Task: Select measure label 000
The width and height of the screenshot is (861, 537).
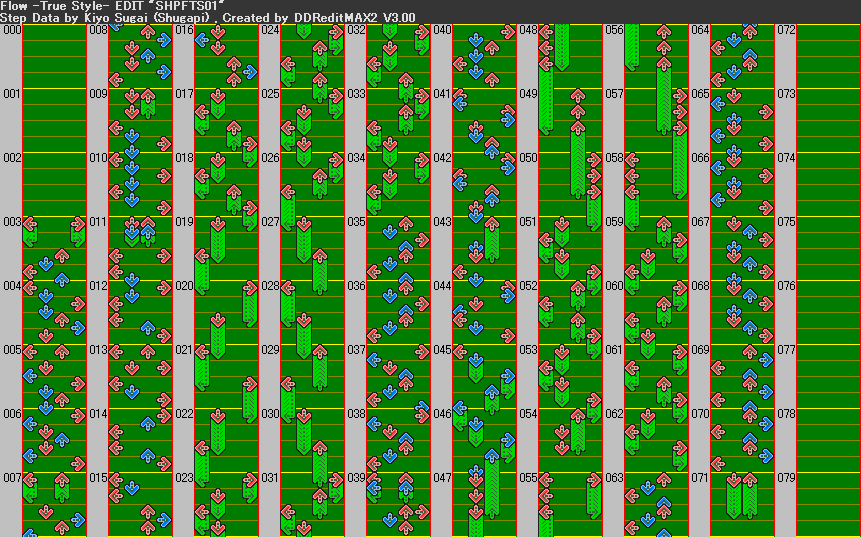Action: click(12, 30)
